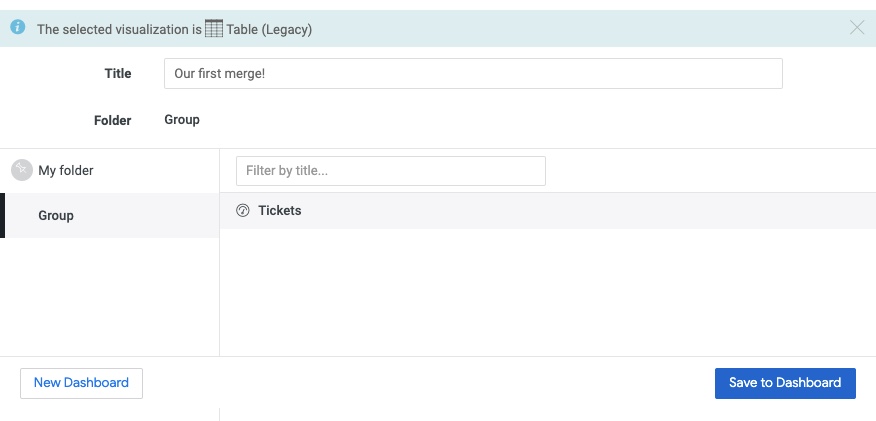Click the blue info icon in banner
This screenshot has width=876, height=421.
[x=17, y=28]
